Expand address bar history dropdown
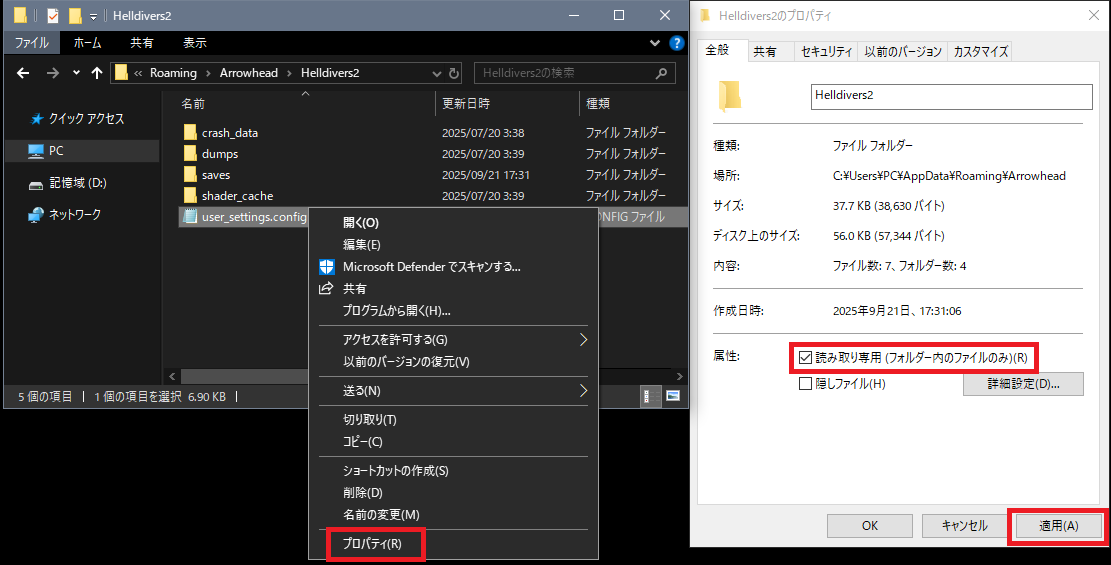Viewport: 1111px width, 565px height. pos(436,74)
